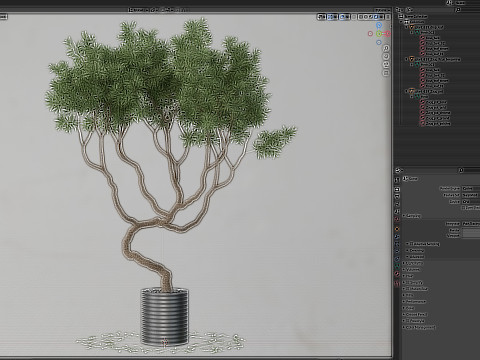Expand the Light Paths panel
The image size is (480, 360).
click(413, 263)
